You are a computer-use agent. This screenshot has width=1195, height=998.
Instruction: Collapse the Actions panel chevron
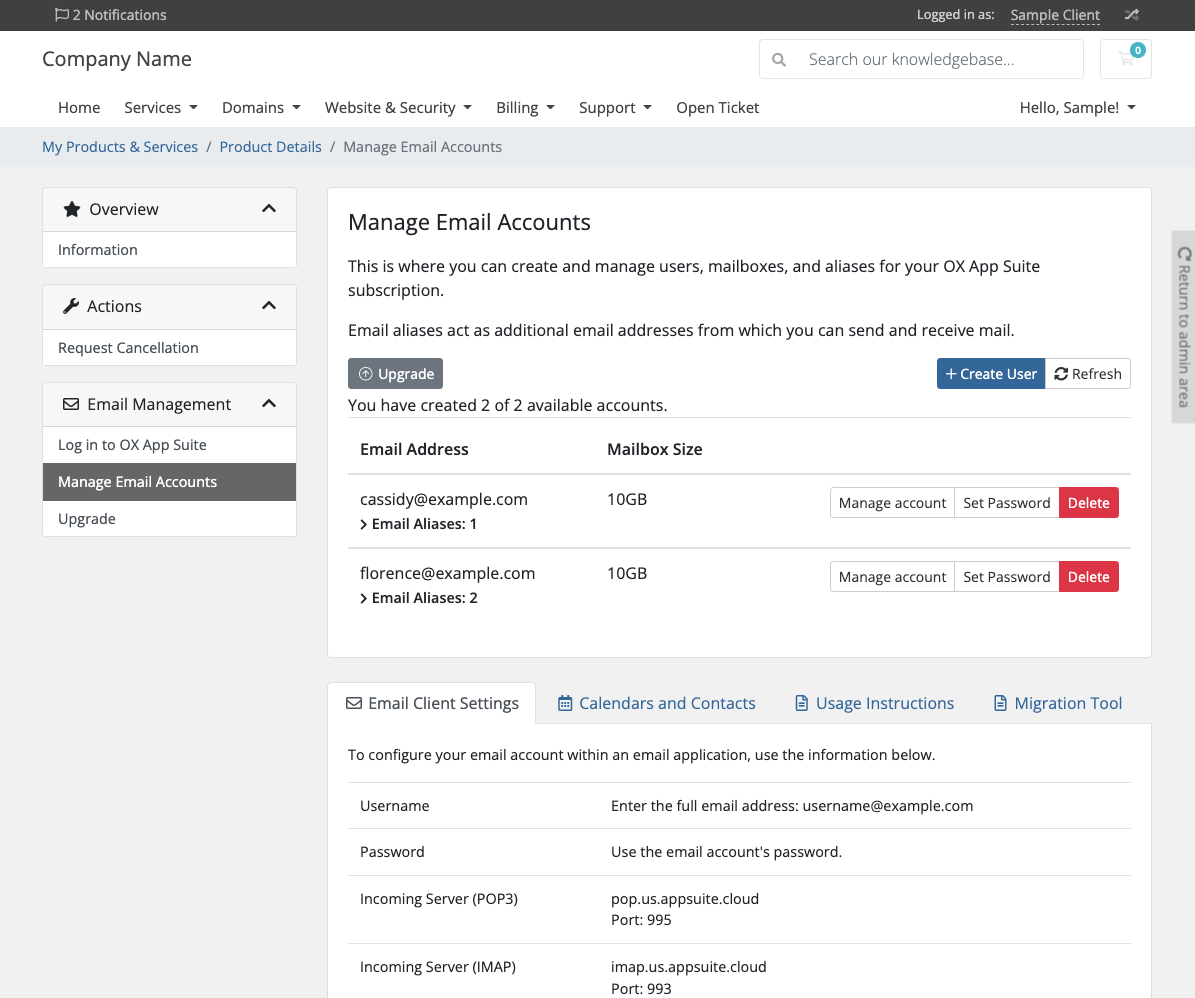click(x=269, y=305)
